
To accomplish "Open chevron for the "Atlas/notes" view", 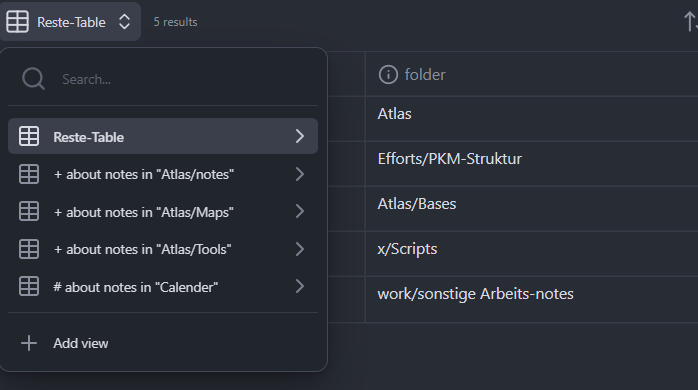I will [x=300, y=174].
